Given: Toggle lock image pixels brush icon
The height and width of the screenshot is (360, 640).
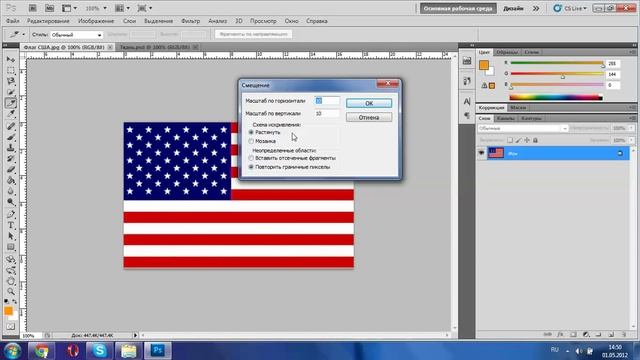Looking at the screenshot, I should tap(518, 140).
